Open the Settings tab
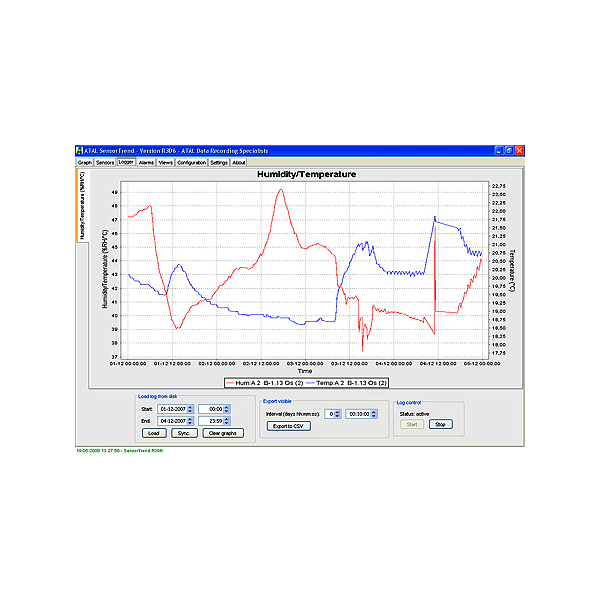This screenshot has width=600, height=600. tap(219, 162)
